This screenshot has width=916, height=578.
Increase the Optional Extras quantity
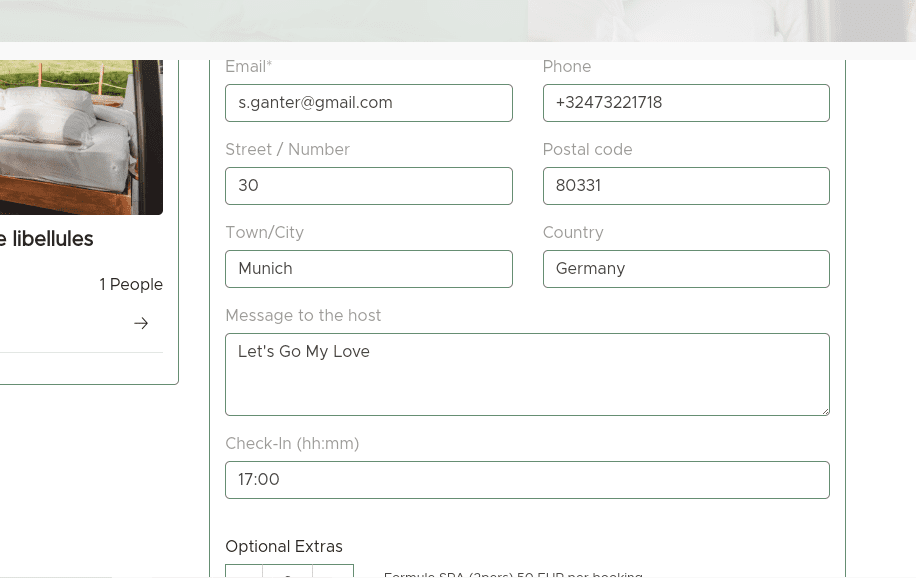point(333,573)
